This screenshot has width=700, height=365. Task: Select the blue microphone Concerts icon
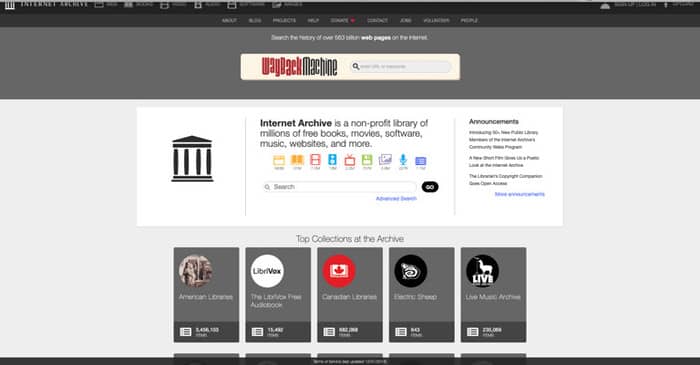(403, 160)
